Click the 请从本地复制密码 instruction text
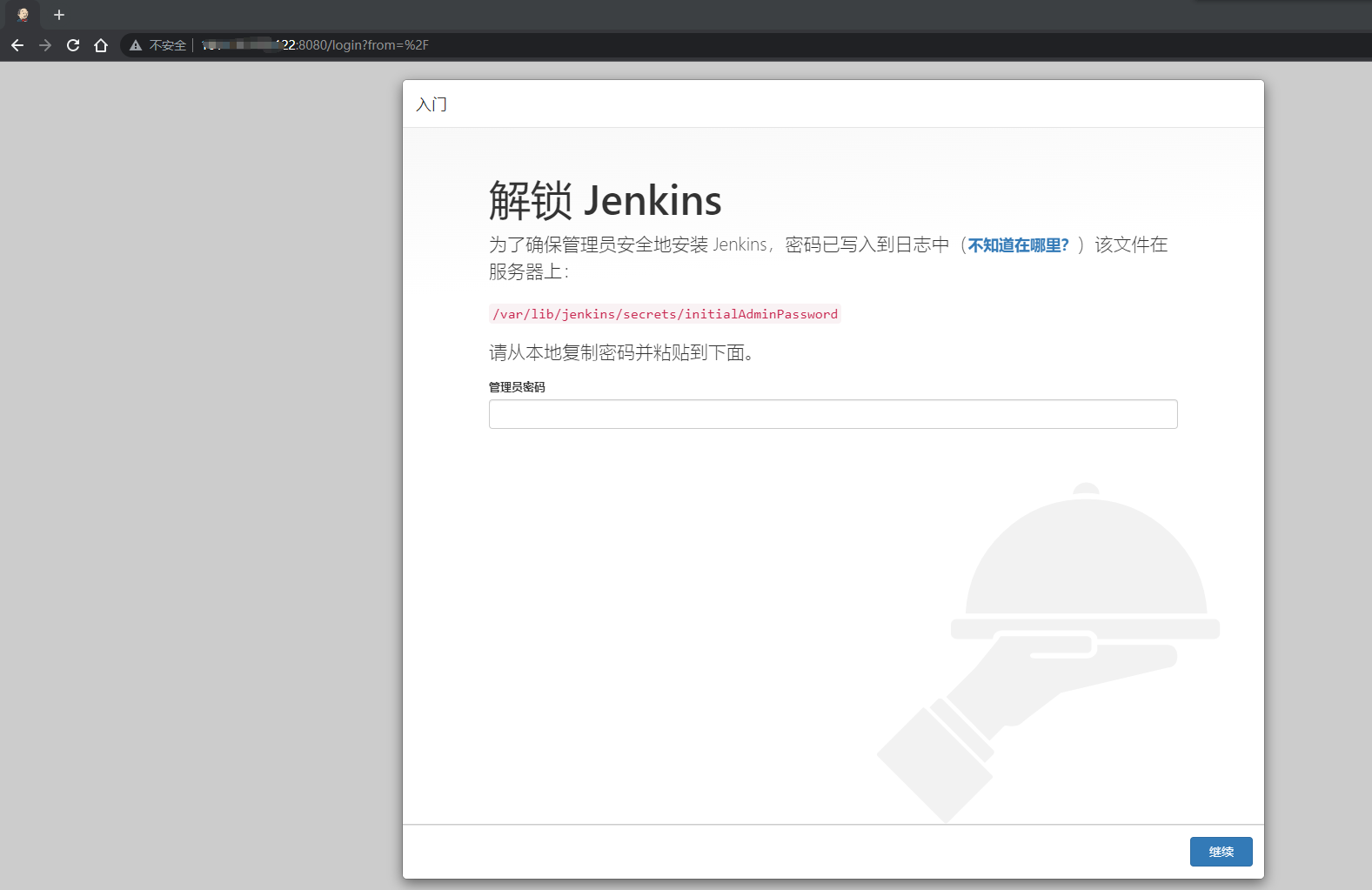Viewport: 1372px width, 890px height. tap(621, 352)
